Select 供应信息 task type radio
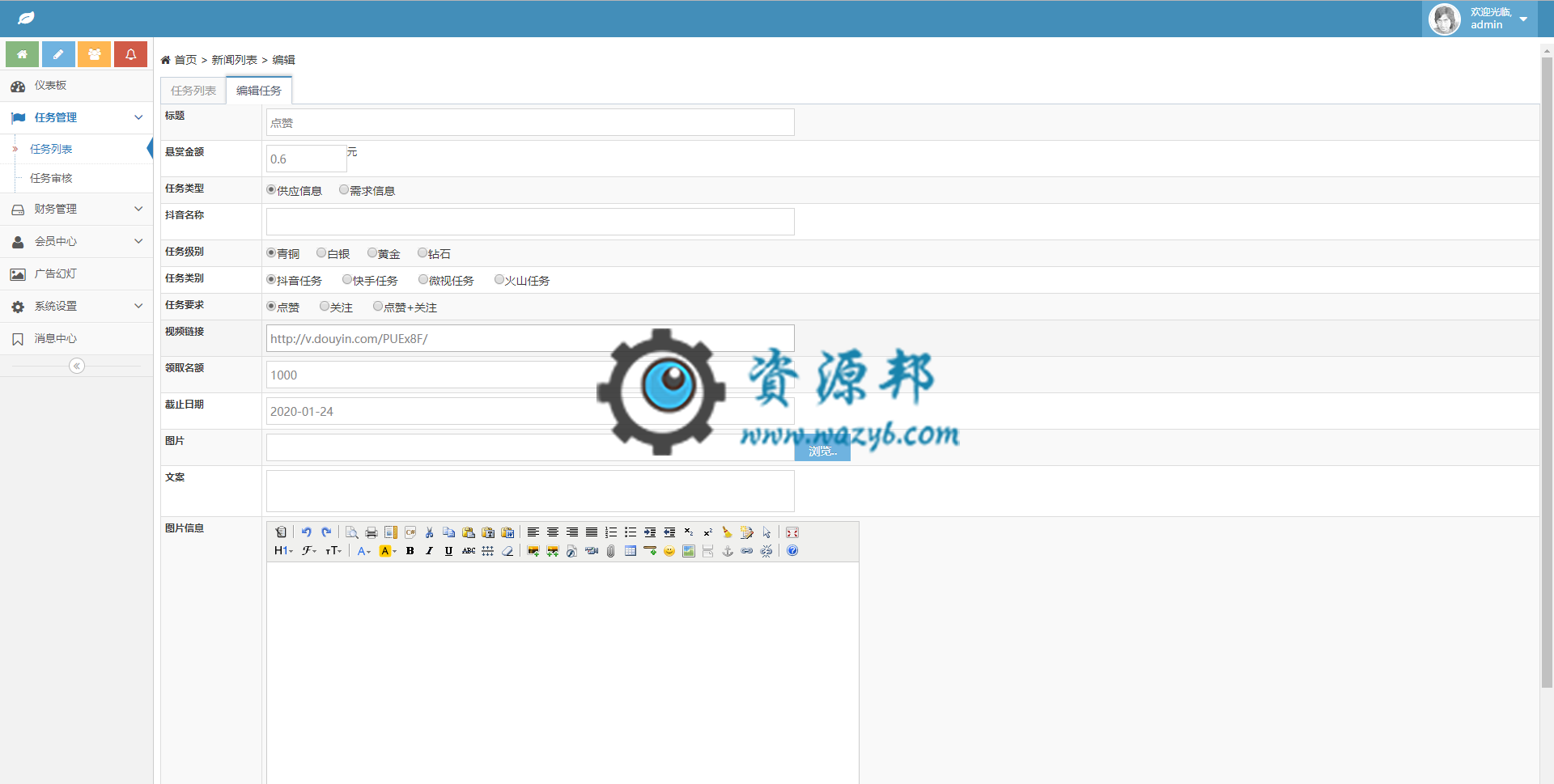 click(x=271, y=190)
